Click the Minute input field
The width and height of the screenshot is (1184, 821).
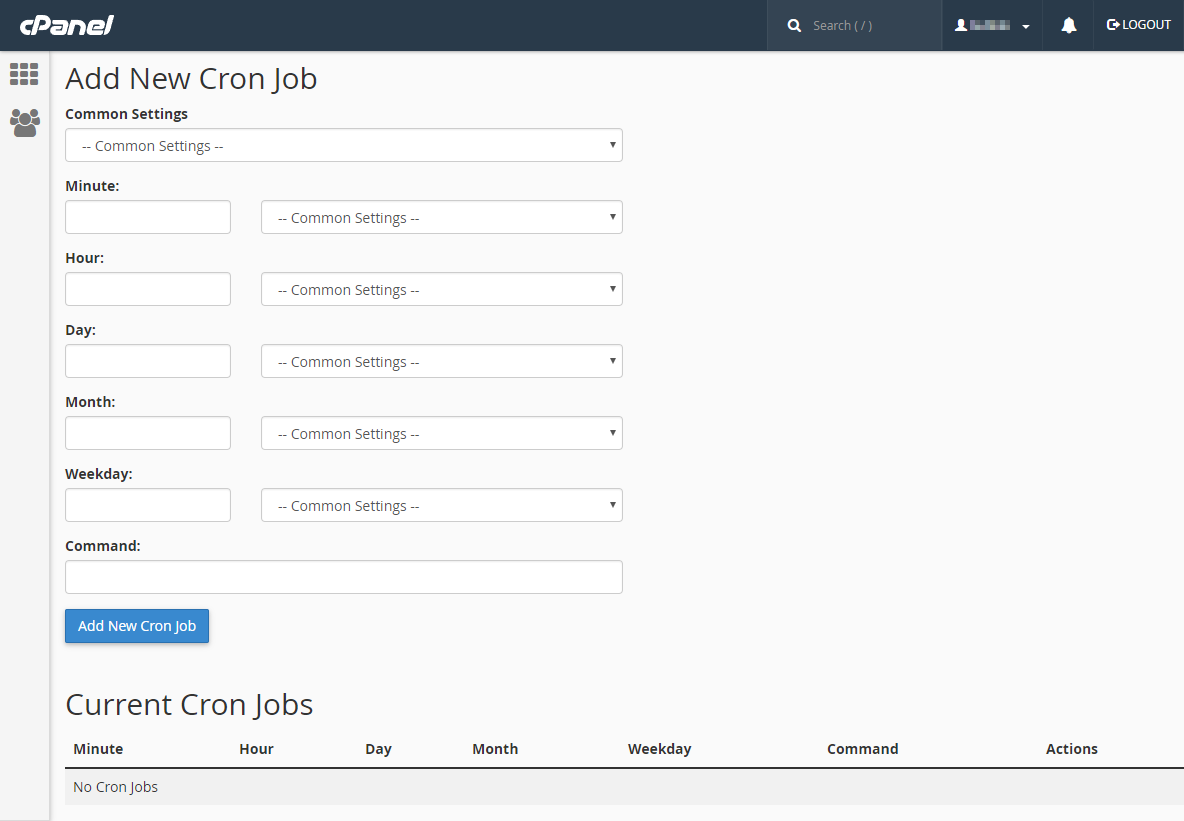(x=148, y=217)
